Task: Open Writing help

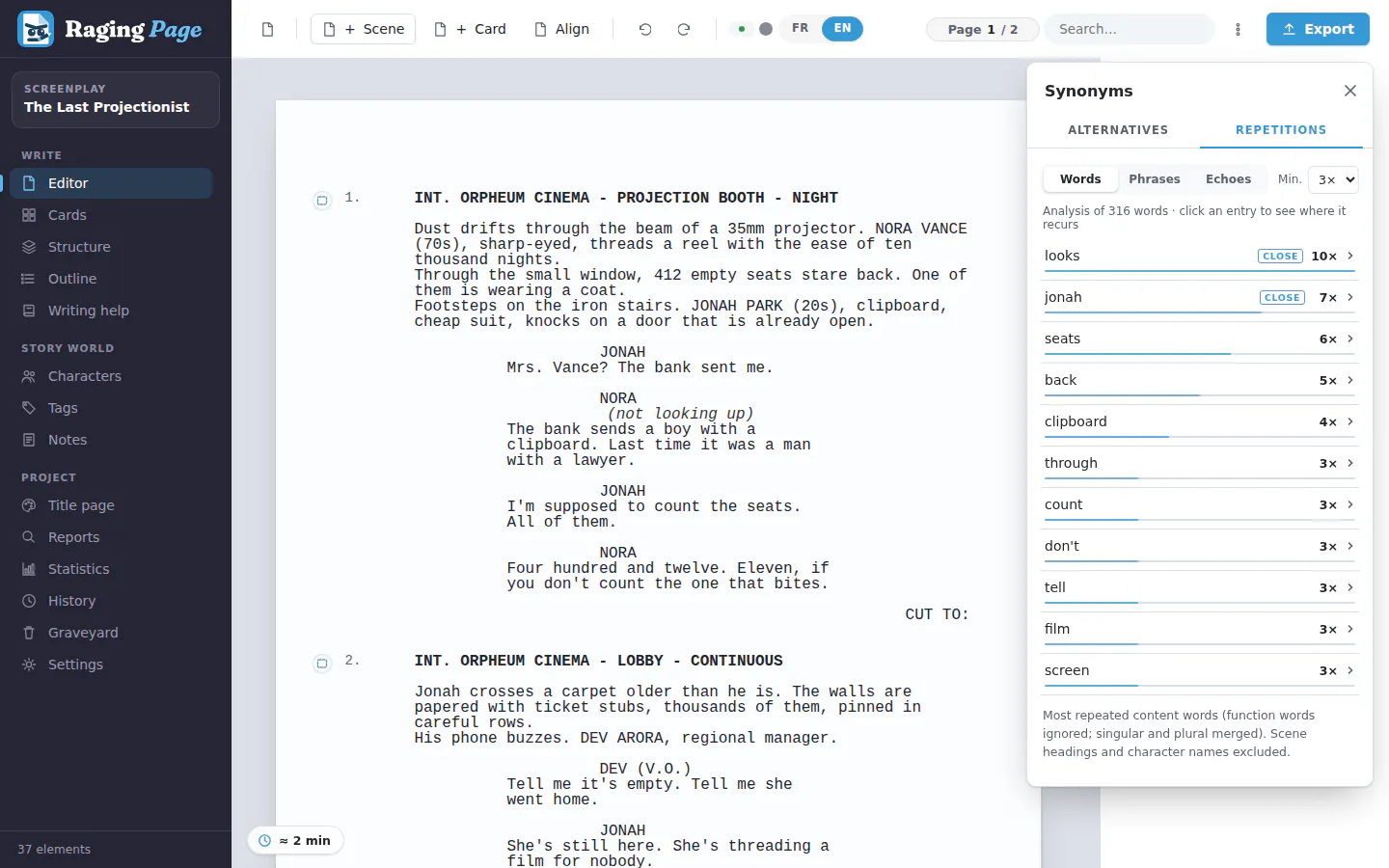Action: [x=111, y=311]
